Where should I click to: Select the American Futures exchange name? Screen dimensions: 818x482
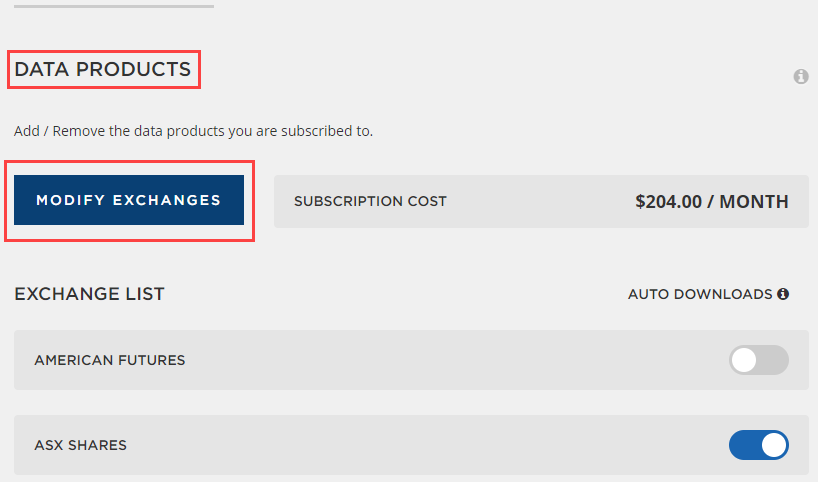pyautogui.click(x=110, y=360)
